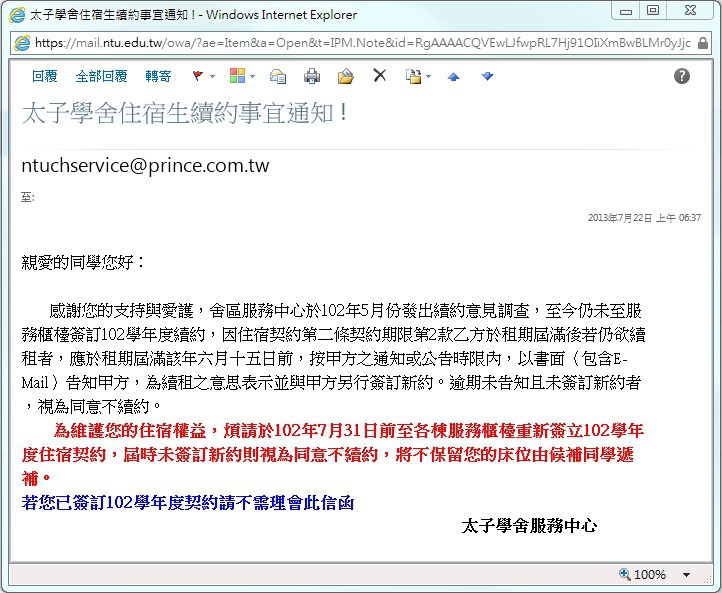Close the email window
The width and height of the screenshot is (722, 593).
pyautogui.click(x=690, y=10)
